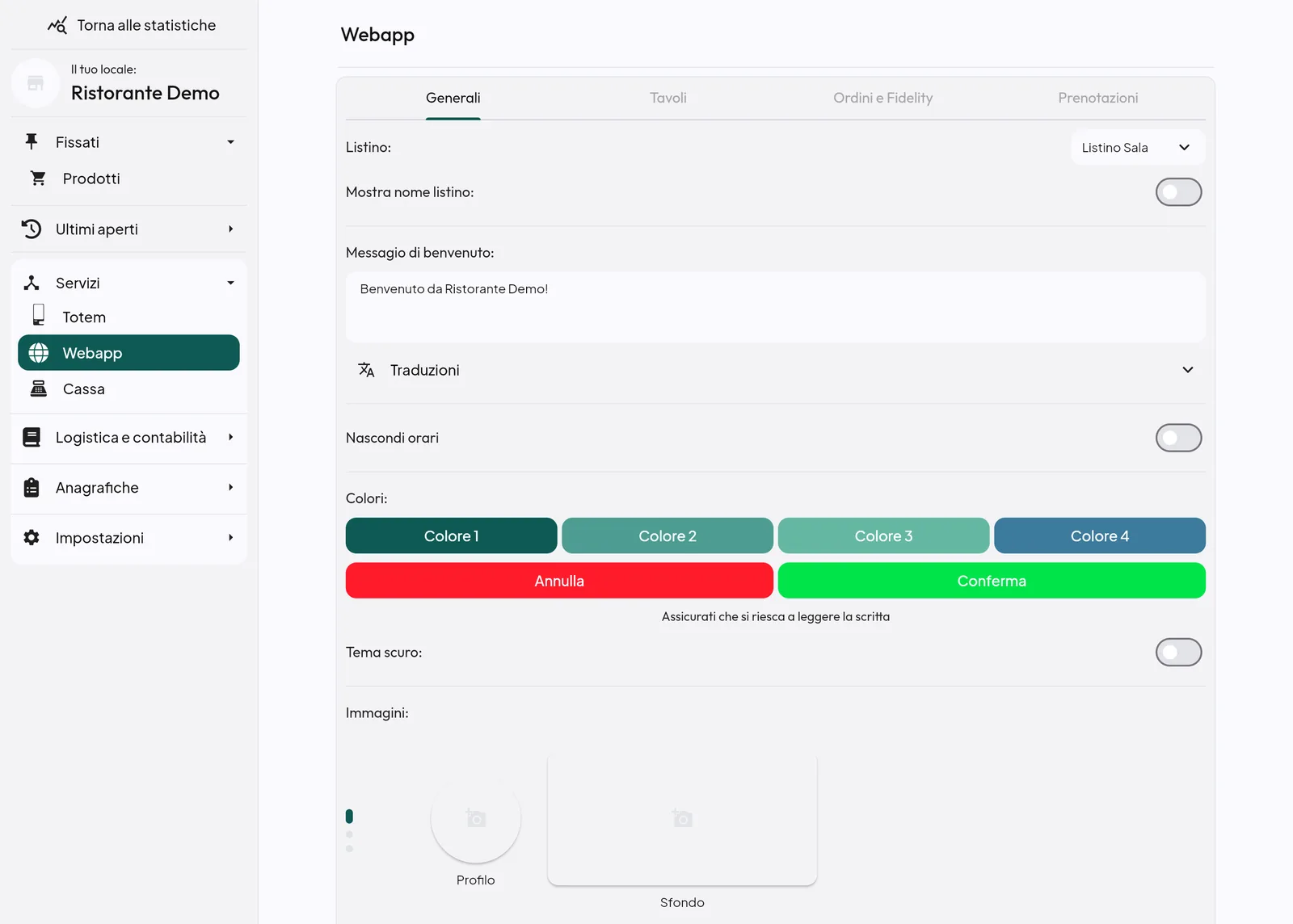Click the book icon for Logistica e contabilità
Screen dimensions: 1293x924
[32, 437]
